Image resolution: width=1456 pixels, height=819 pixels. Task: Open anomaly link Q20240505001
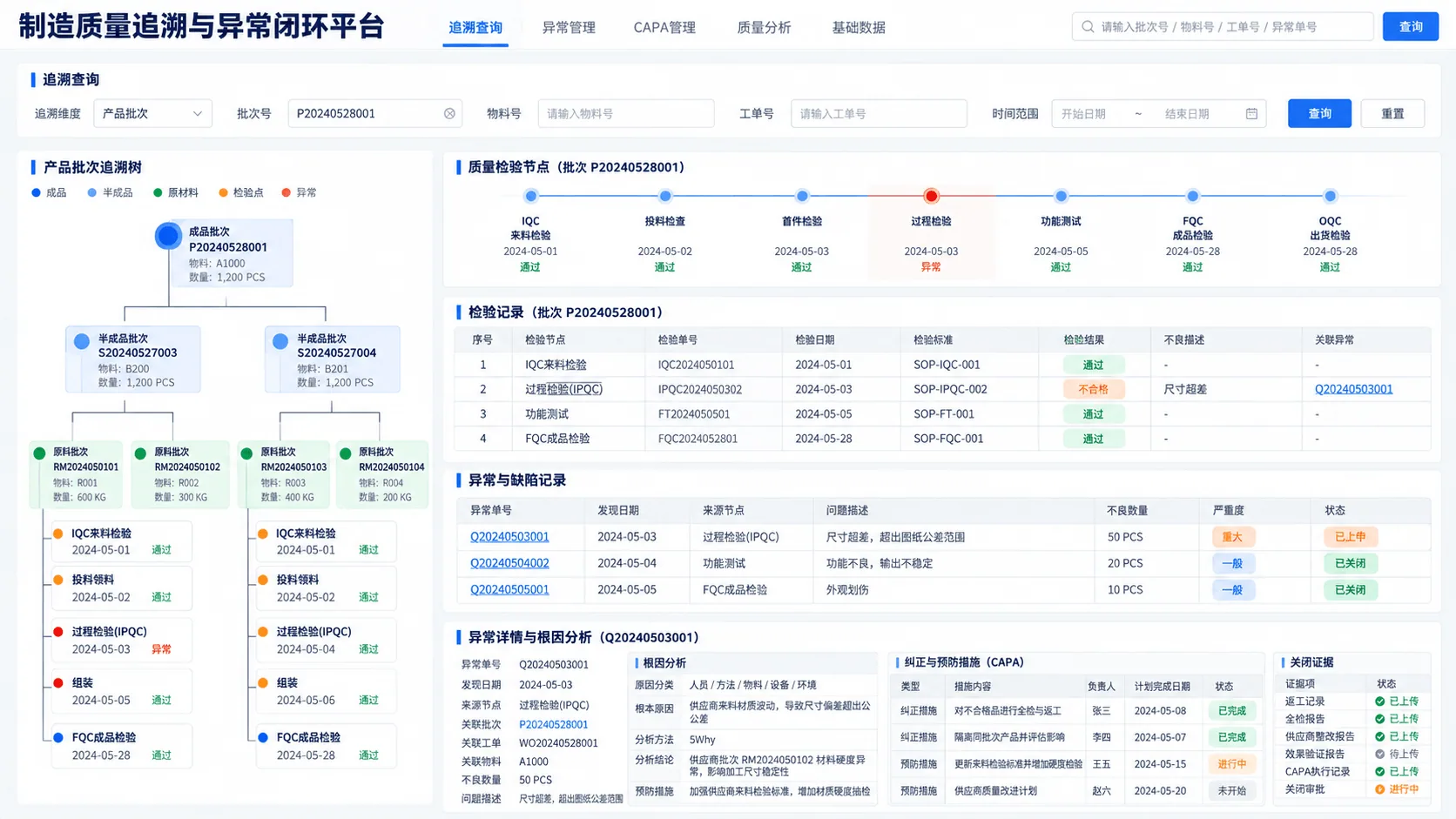pyautogui.click(x=509, y=589)
